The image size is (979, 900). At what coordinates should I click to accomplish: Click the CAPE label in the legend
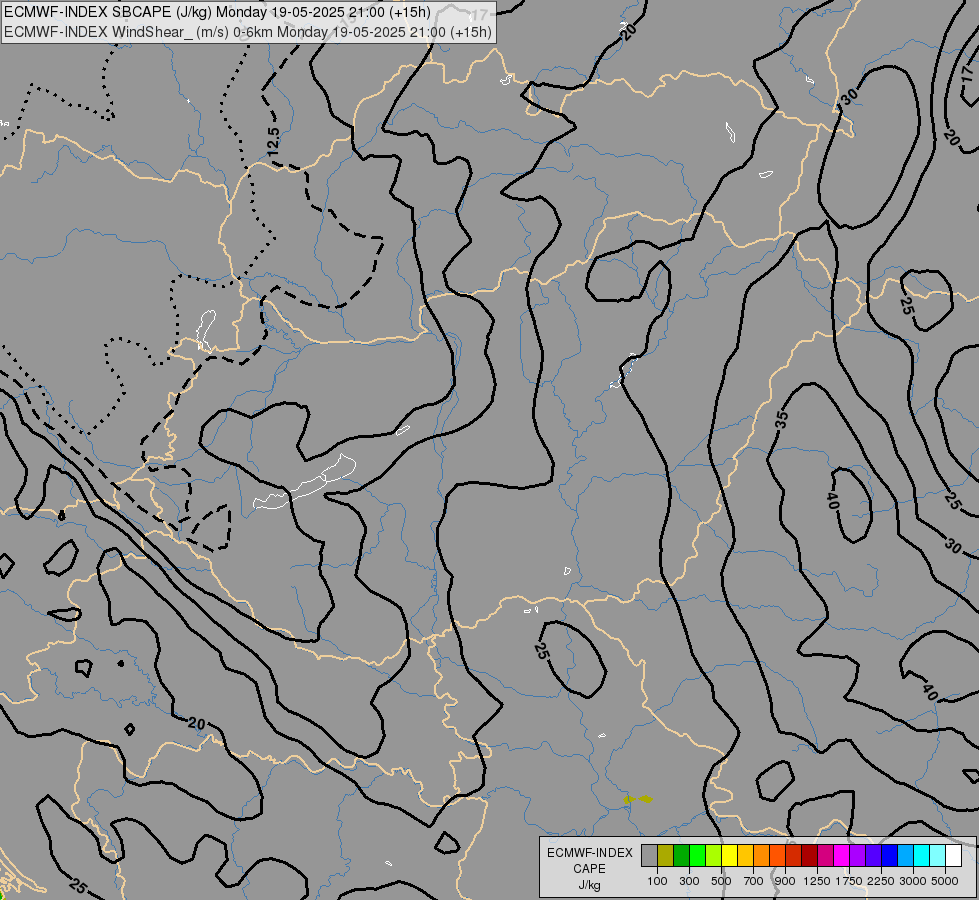[x=589, y=869]
